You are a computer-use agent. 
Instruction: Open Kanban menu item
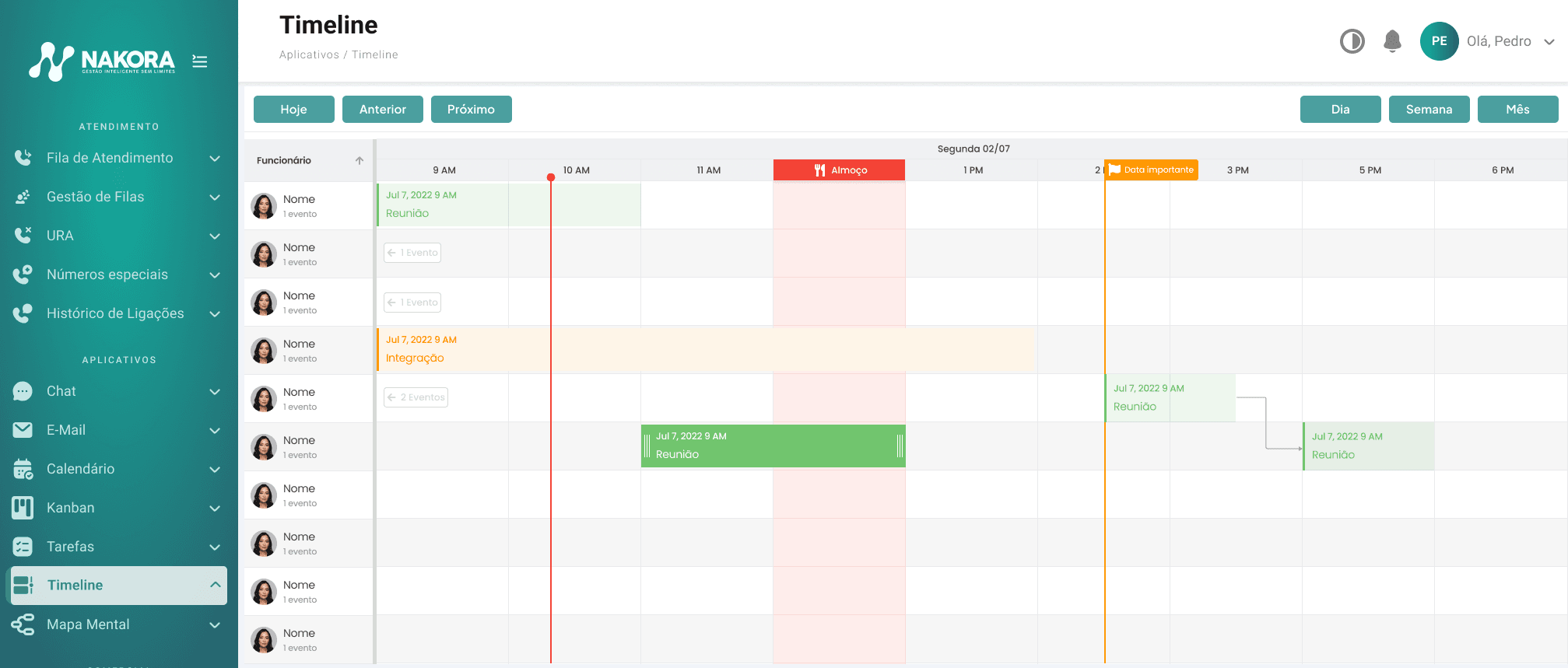pos(118,508)
